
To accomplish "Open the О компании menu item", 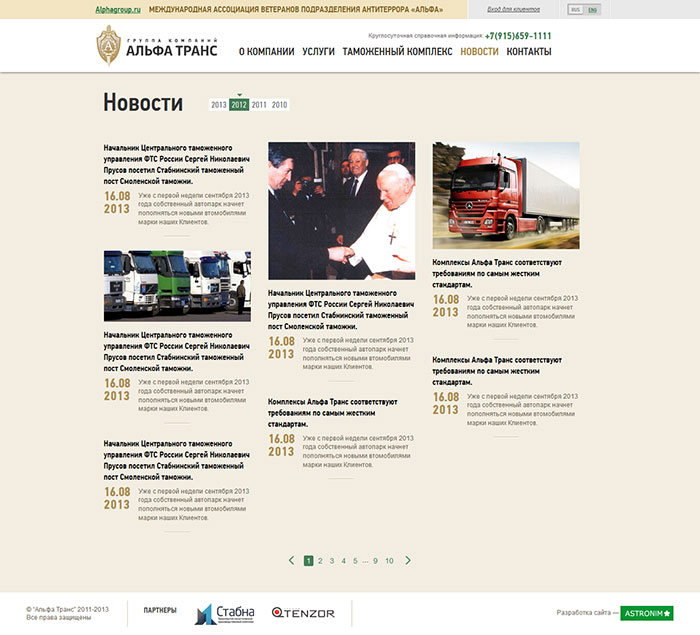I will [x=266, y=51].
